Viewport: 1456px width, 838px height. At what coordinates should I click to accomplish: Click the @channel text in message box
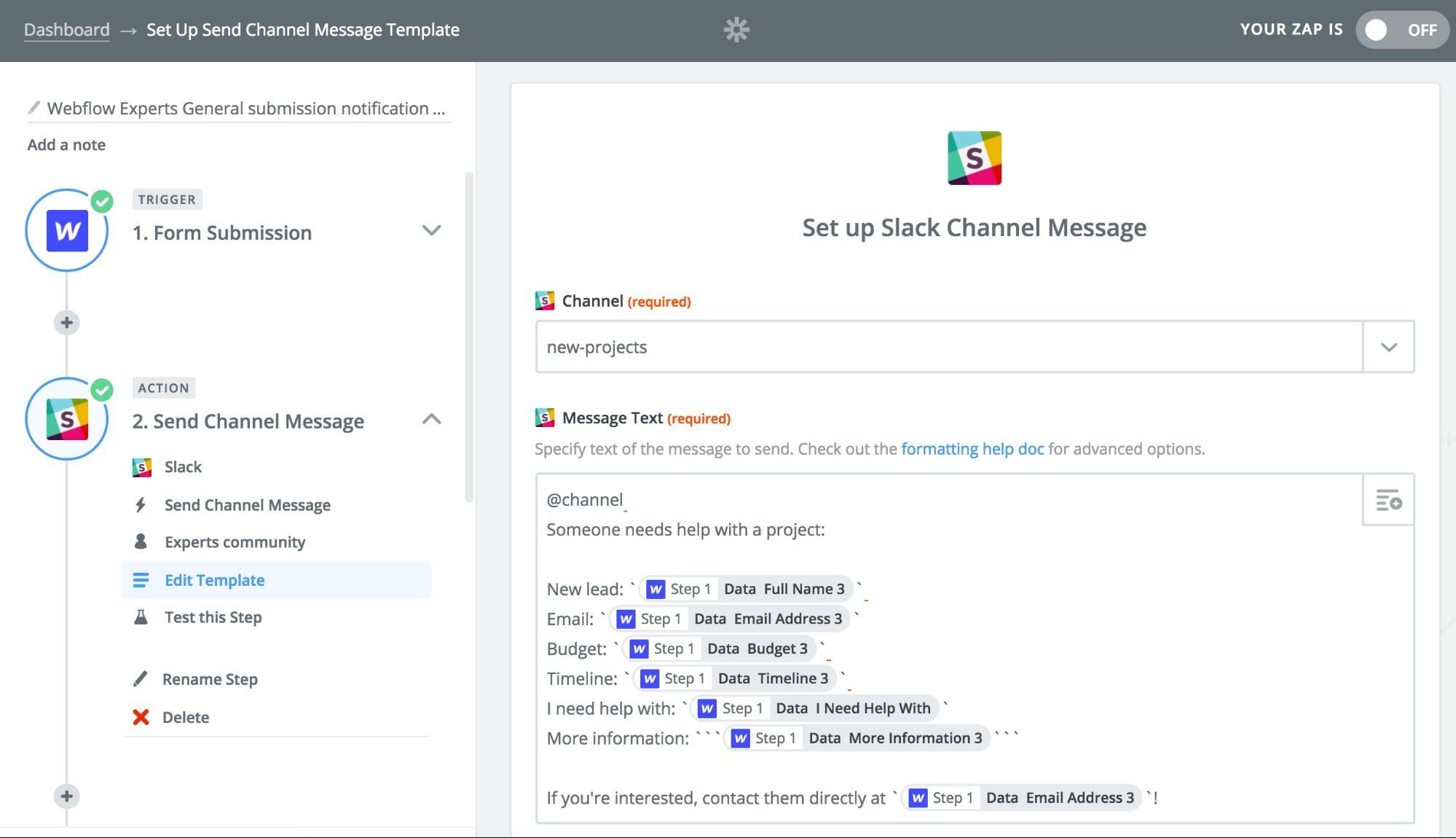(585, 500)
